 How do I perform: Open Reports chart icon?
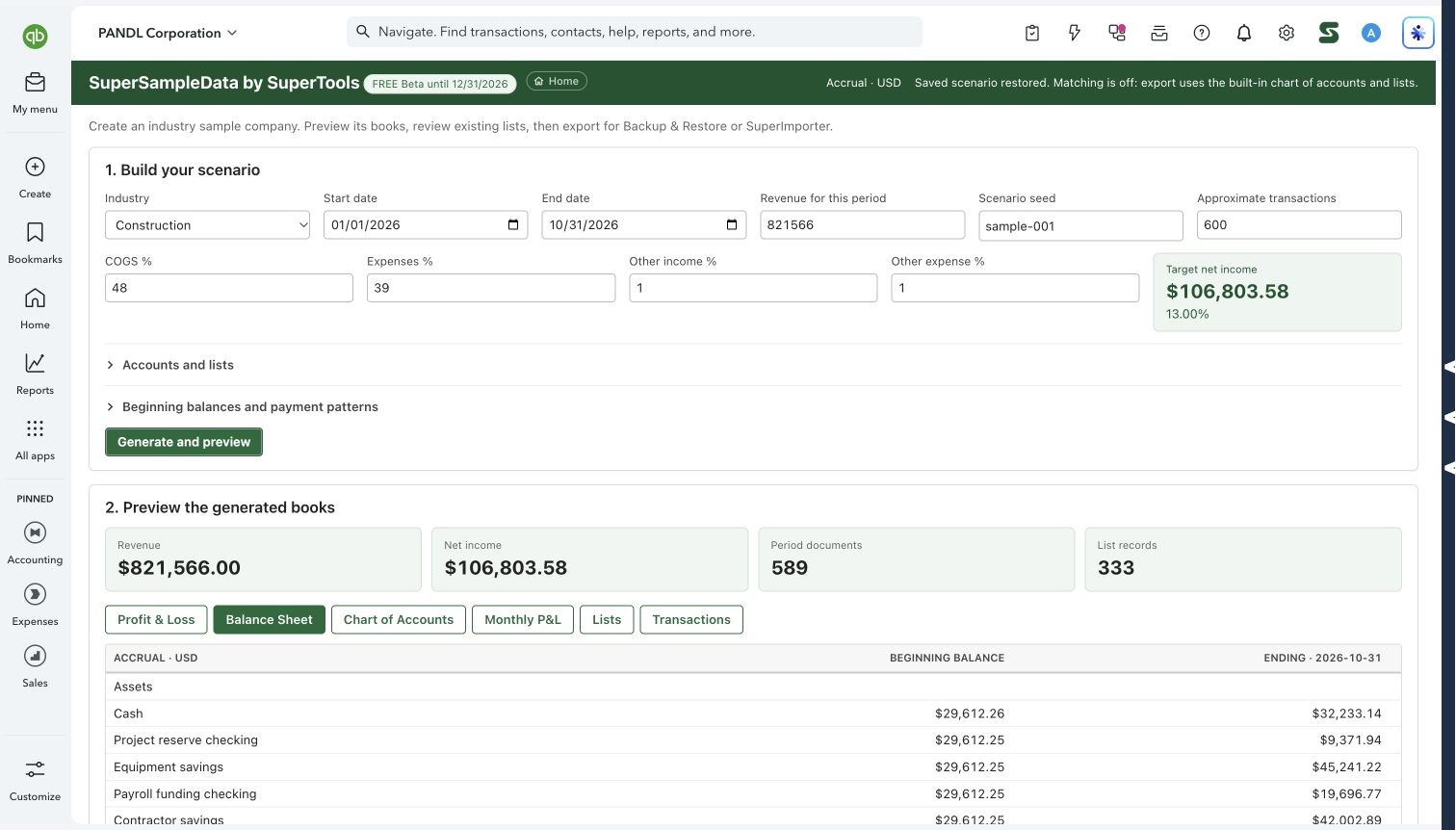click(x=35, y=363)
